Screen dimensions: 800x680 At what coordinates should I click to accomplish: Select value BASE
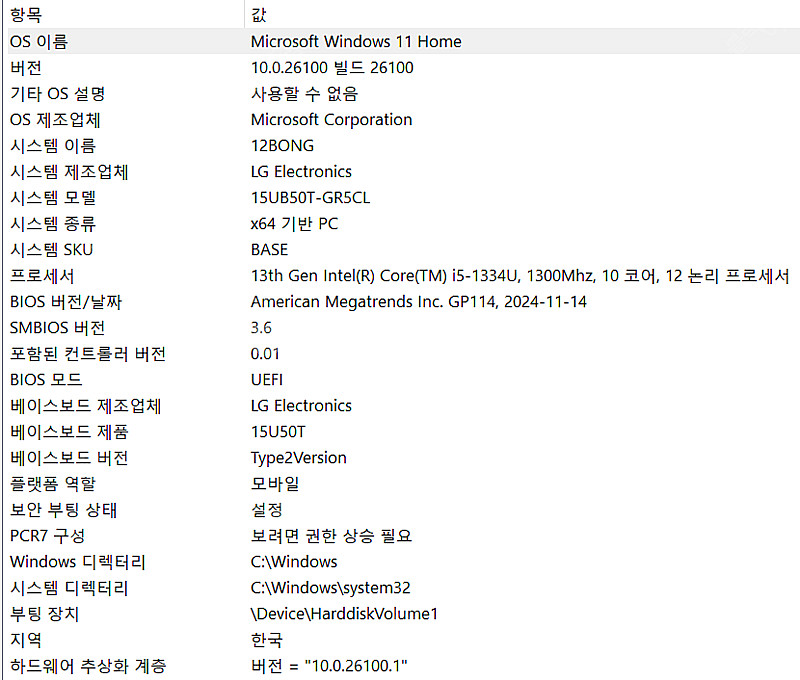tap(269, 249)
